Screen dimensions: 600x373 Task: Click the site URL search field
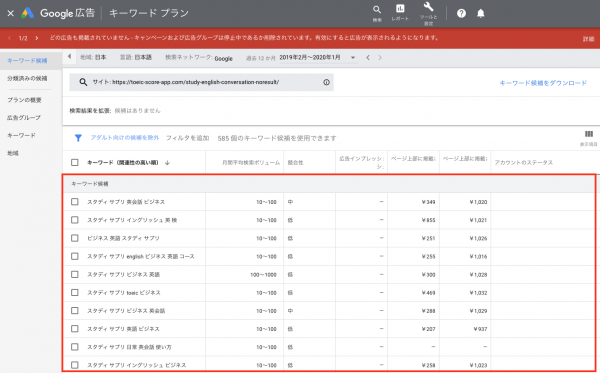[x=201, y=82]
